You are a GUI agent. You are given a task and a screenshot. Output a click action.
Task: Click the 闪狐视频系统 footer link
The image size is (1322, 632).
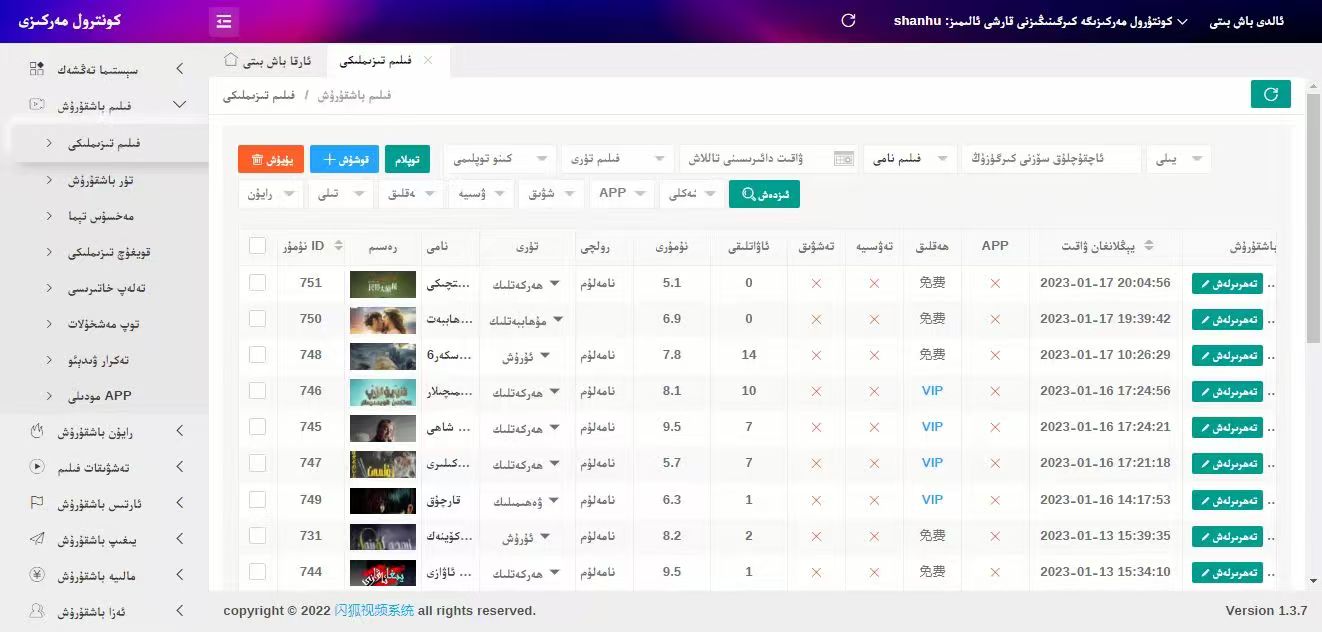coord(374,611)
